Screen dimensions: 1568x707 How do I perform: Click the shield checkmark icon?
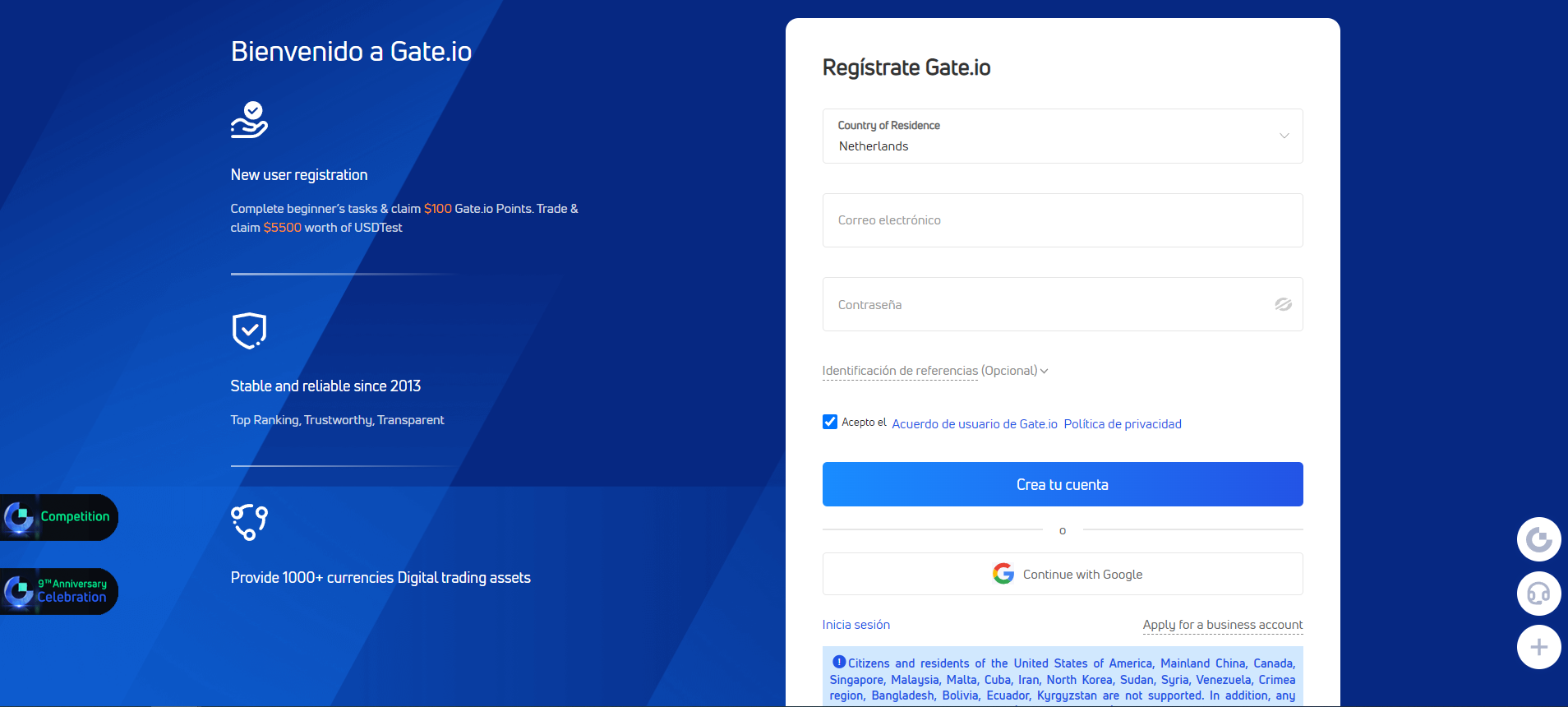point(249,331)
